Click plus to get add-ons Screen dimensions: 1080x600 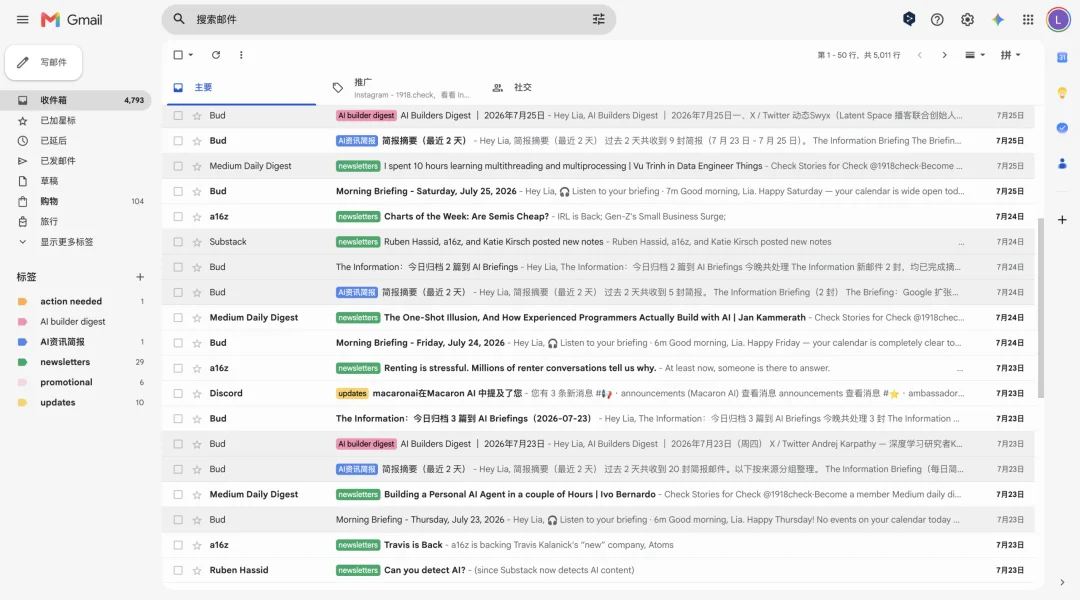[1062, 220]
